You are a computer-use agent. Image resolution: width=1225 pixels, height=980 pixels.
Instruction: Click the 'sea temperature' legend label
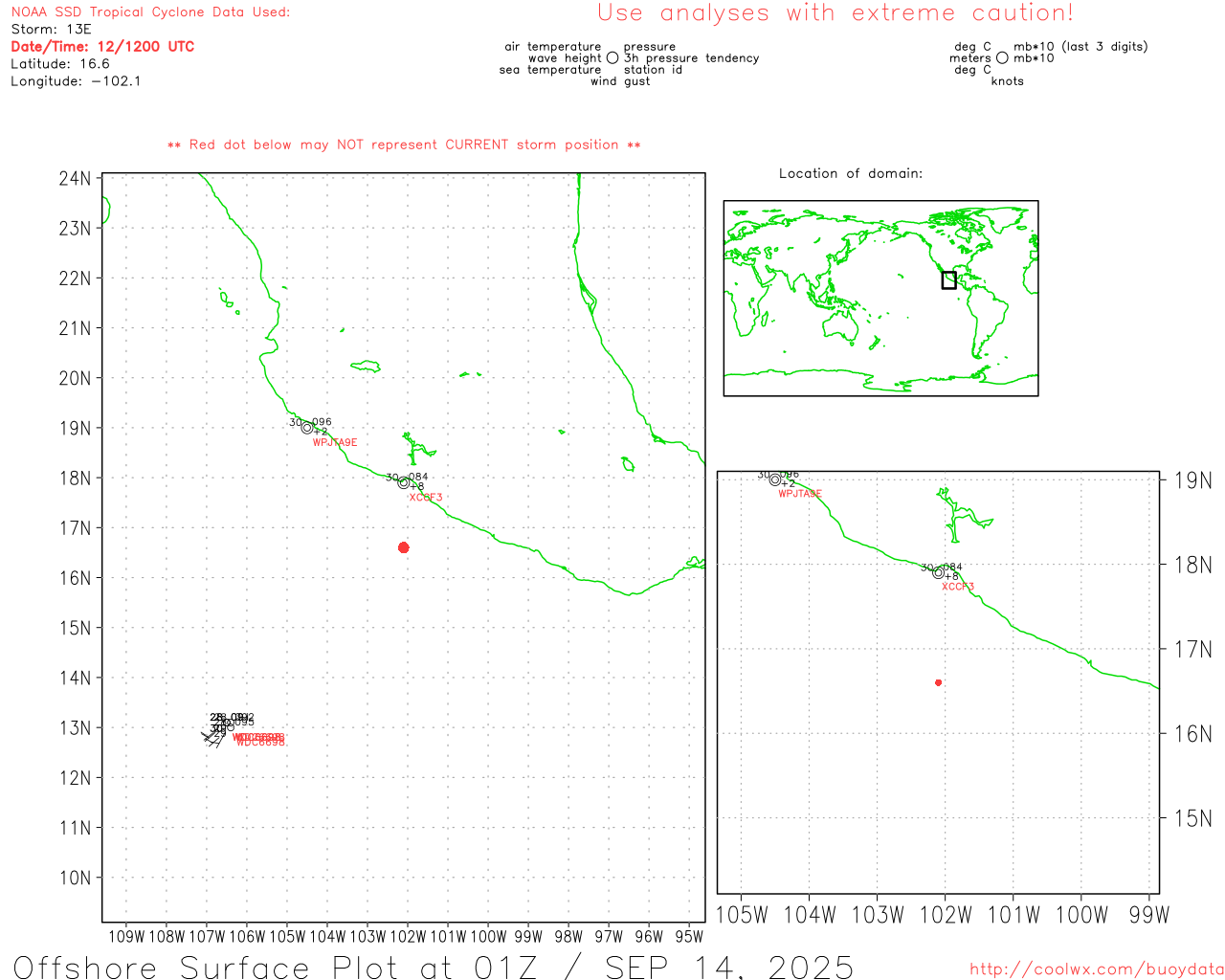[x=550, y=70]
